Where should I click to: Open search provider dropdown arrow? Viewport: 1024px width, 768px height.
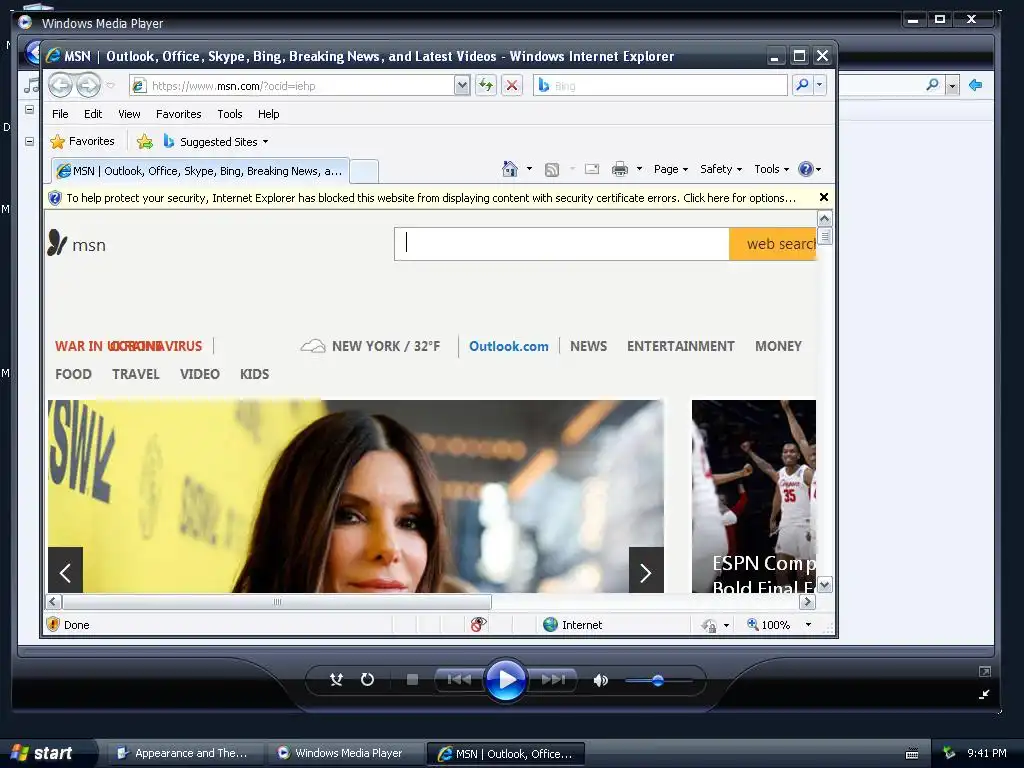[x=820, y=85]
